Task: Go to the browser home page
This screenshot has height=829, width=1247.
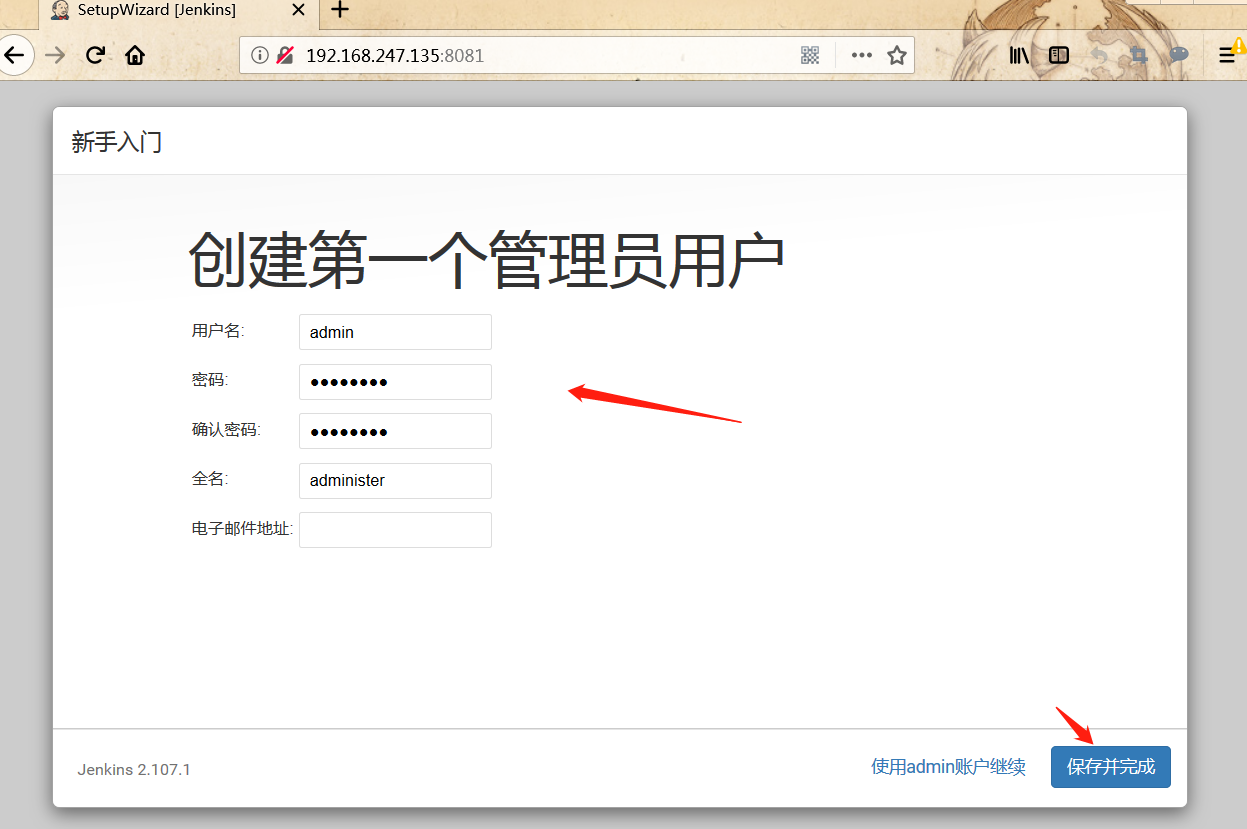Action: 135,55
